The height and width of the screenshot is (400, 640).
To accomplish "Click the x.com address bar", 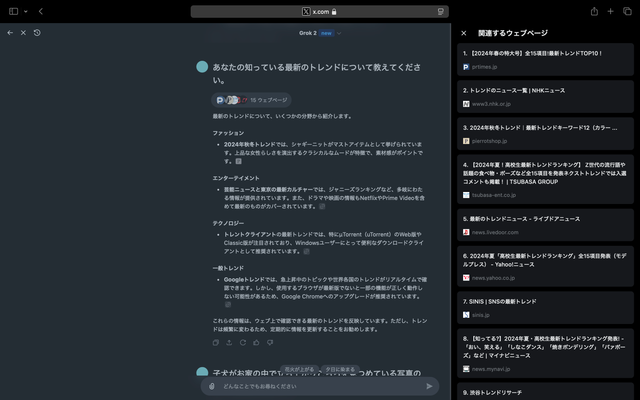I will [320, 11].
